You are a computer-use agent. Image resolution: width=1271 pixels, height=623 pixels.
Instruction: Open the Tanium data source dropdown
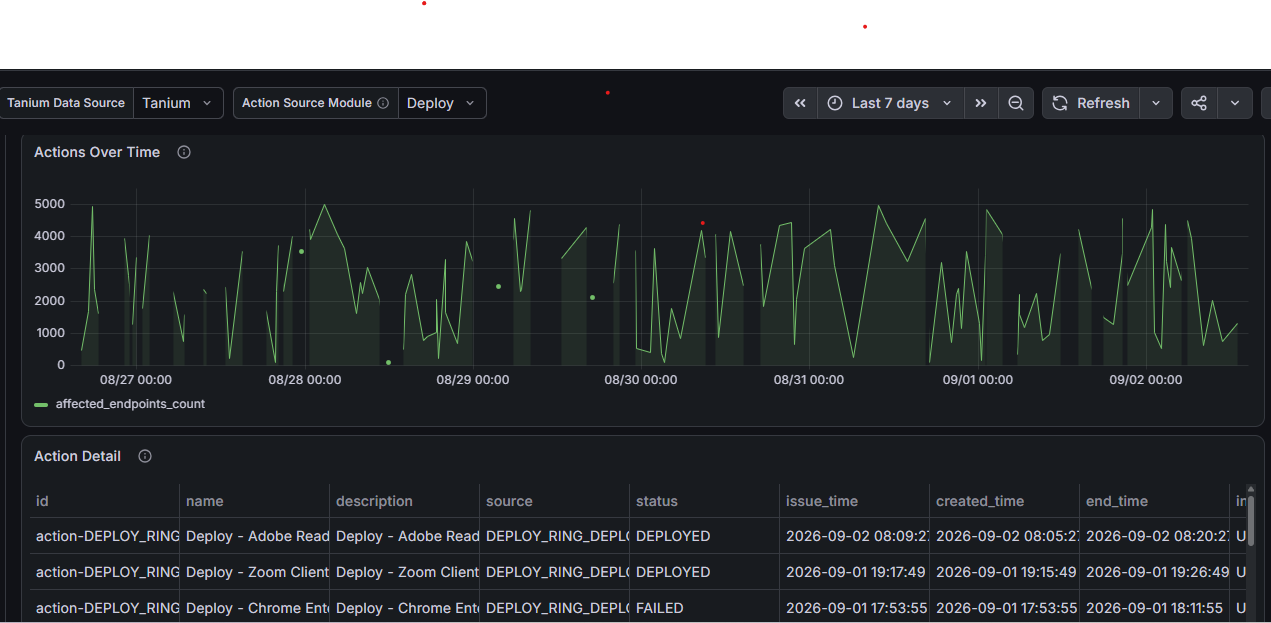179,103
